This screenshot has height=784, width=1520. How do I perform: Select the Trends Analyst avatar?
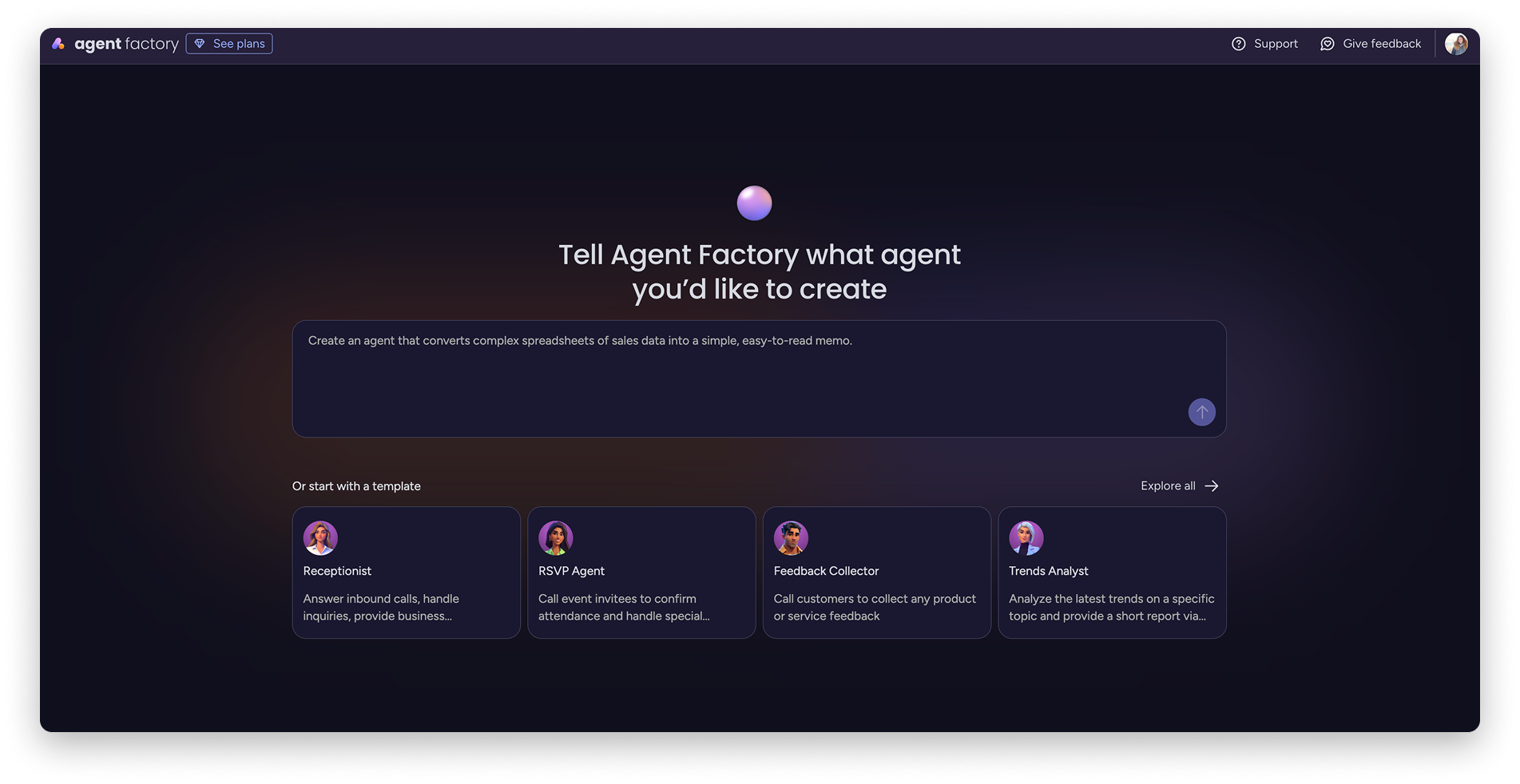pos(1026,538)
